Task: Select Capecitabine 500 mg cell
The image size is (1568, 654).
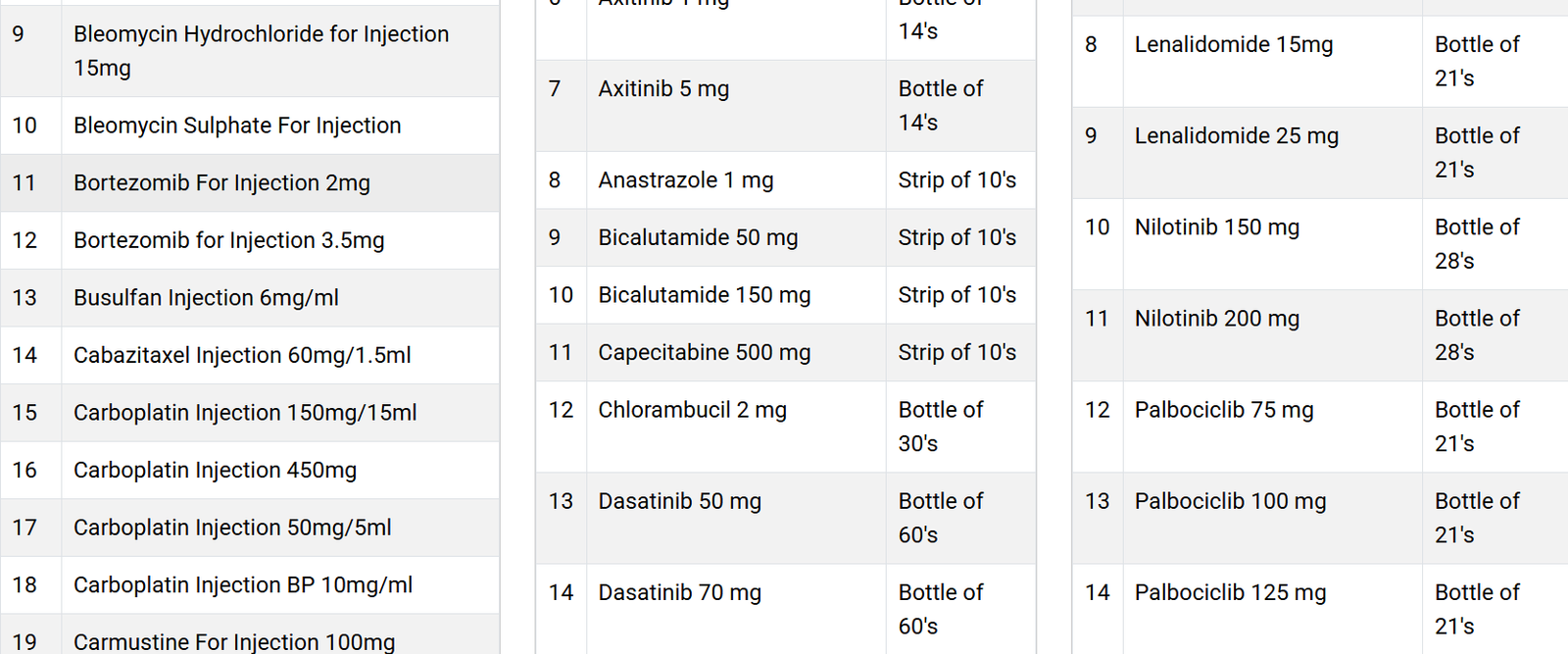Action: click(736, 353)
